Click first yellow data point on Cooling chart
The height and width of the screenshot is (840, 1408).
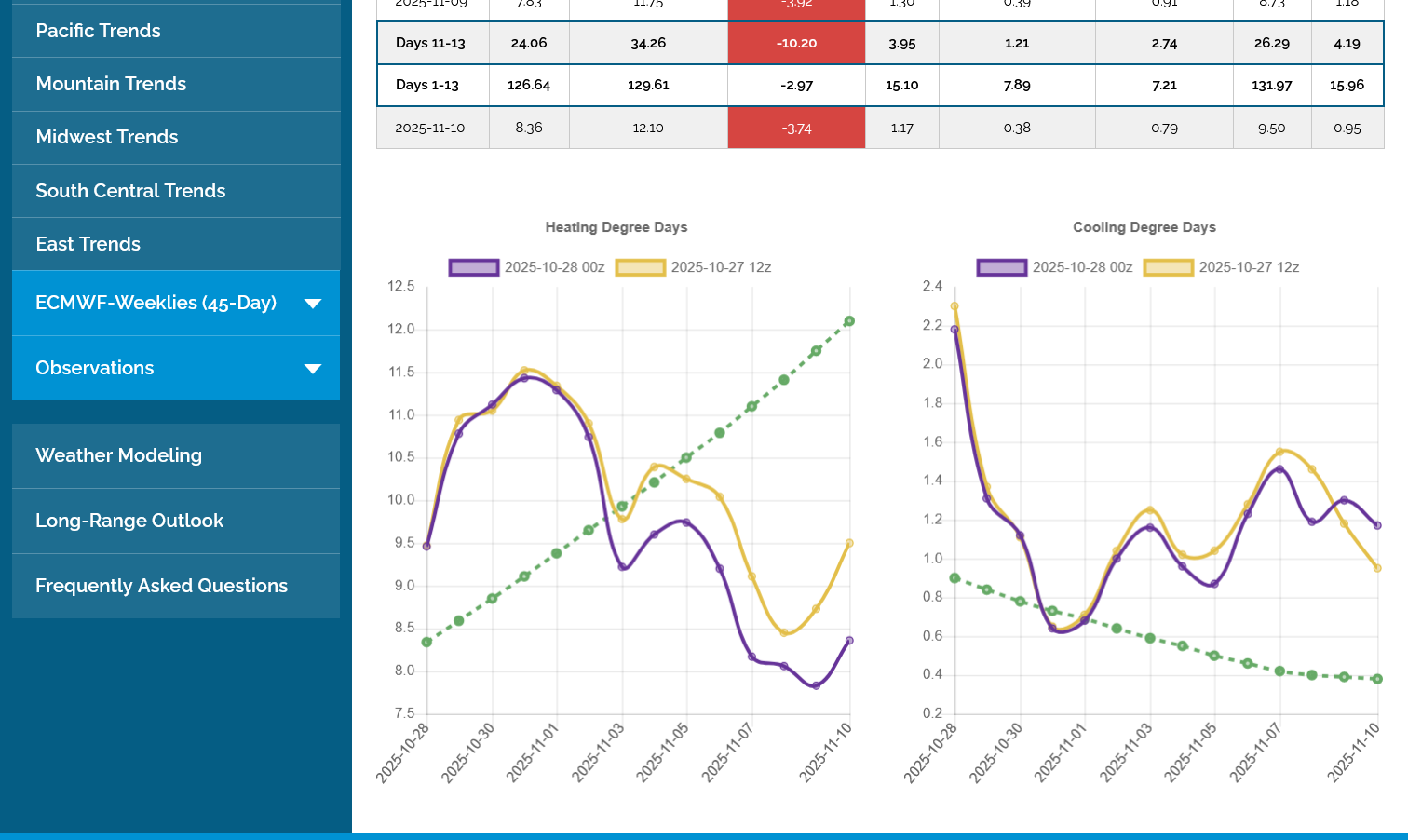(x=954, y=306)
